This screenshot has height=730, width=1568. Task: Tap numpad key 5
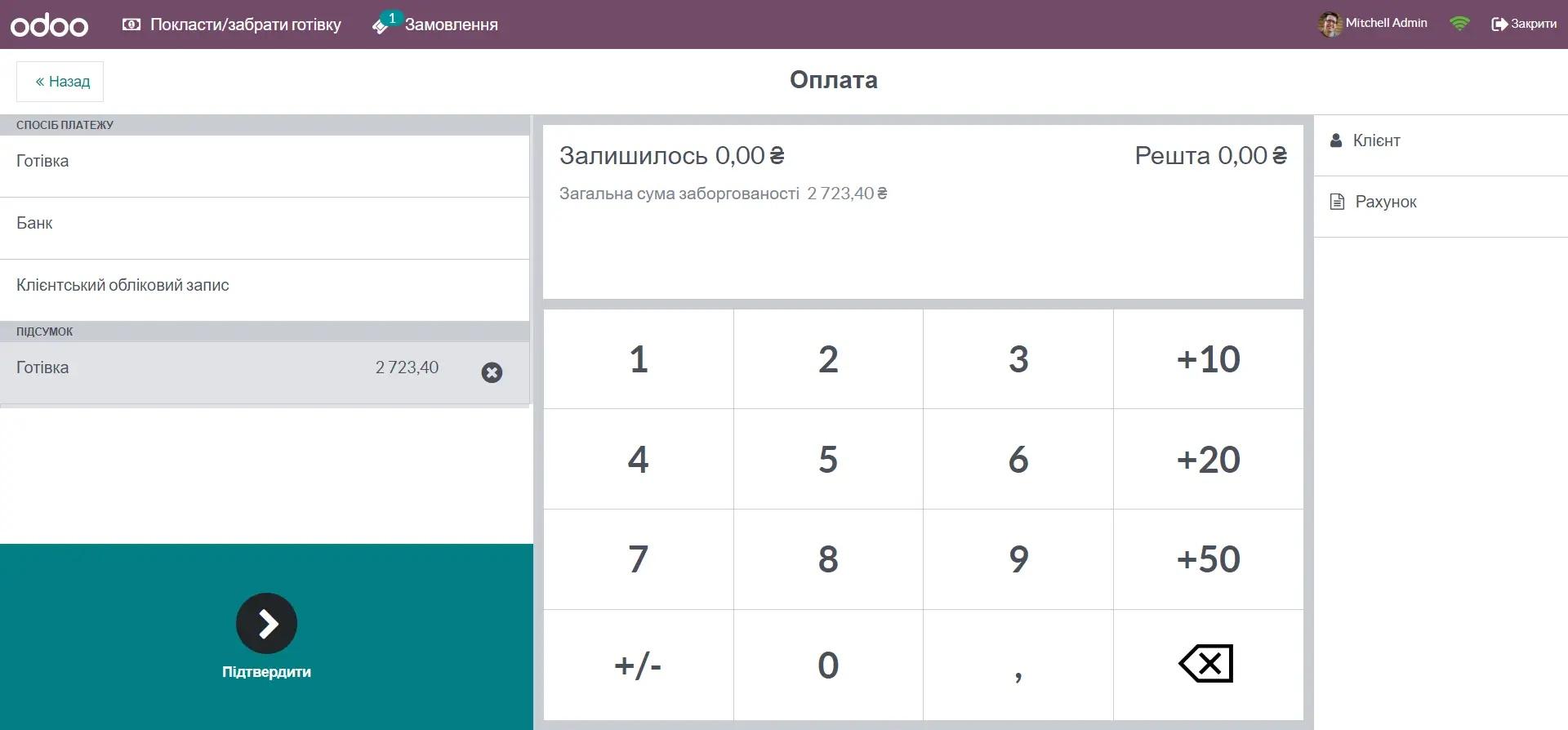click(x=828, y=459)
